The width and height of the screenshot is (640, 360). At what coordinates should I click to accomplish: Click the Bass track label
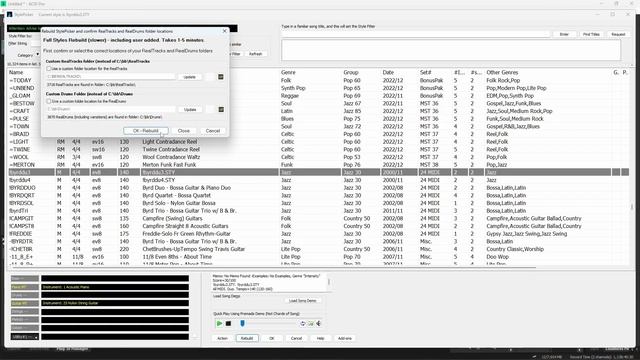click(24, 278)
